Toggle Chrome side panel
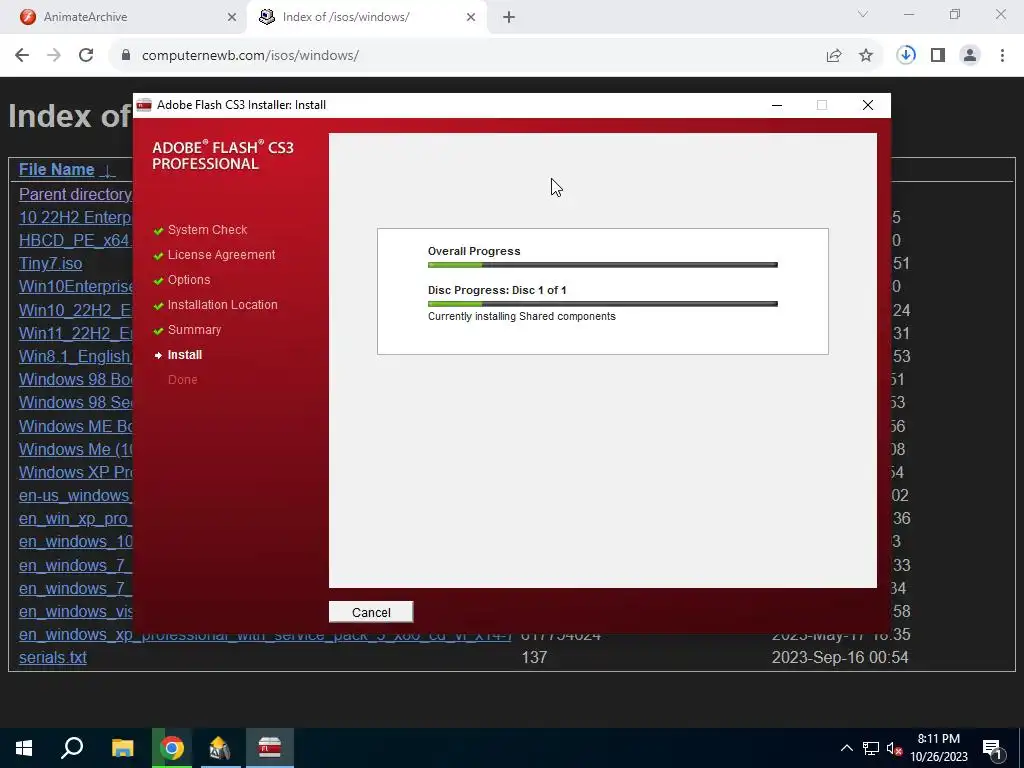The height and width of the screenshot is (768, 1024). 938,56
